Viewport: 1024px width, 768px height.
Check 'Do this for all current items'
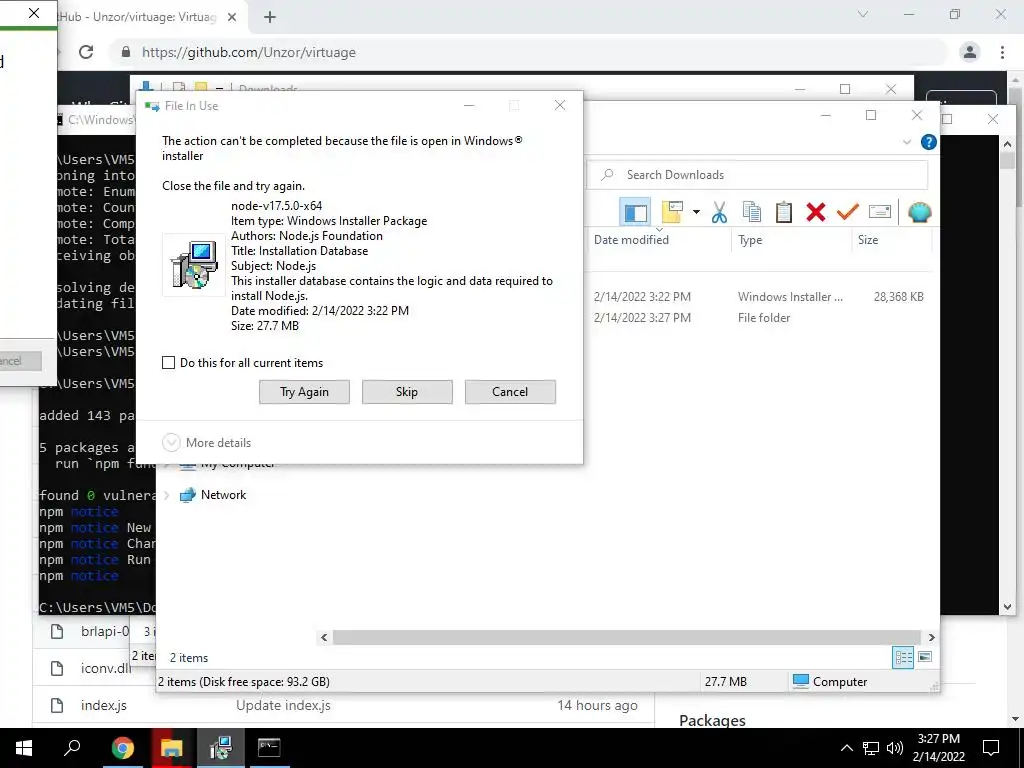pos(168,362)
